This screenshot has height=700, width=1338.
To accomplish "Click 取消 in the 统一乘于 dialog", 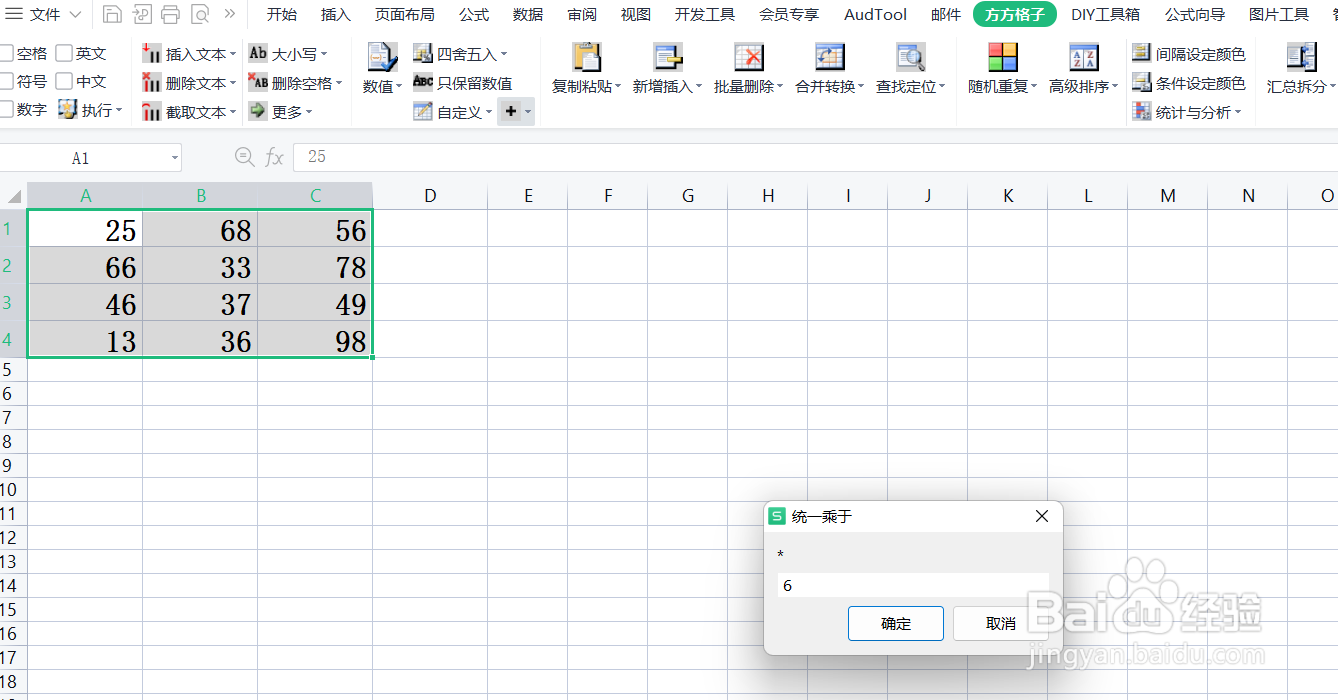I will (x=1001, y=623).
